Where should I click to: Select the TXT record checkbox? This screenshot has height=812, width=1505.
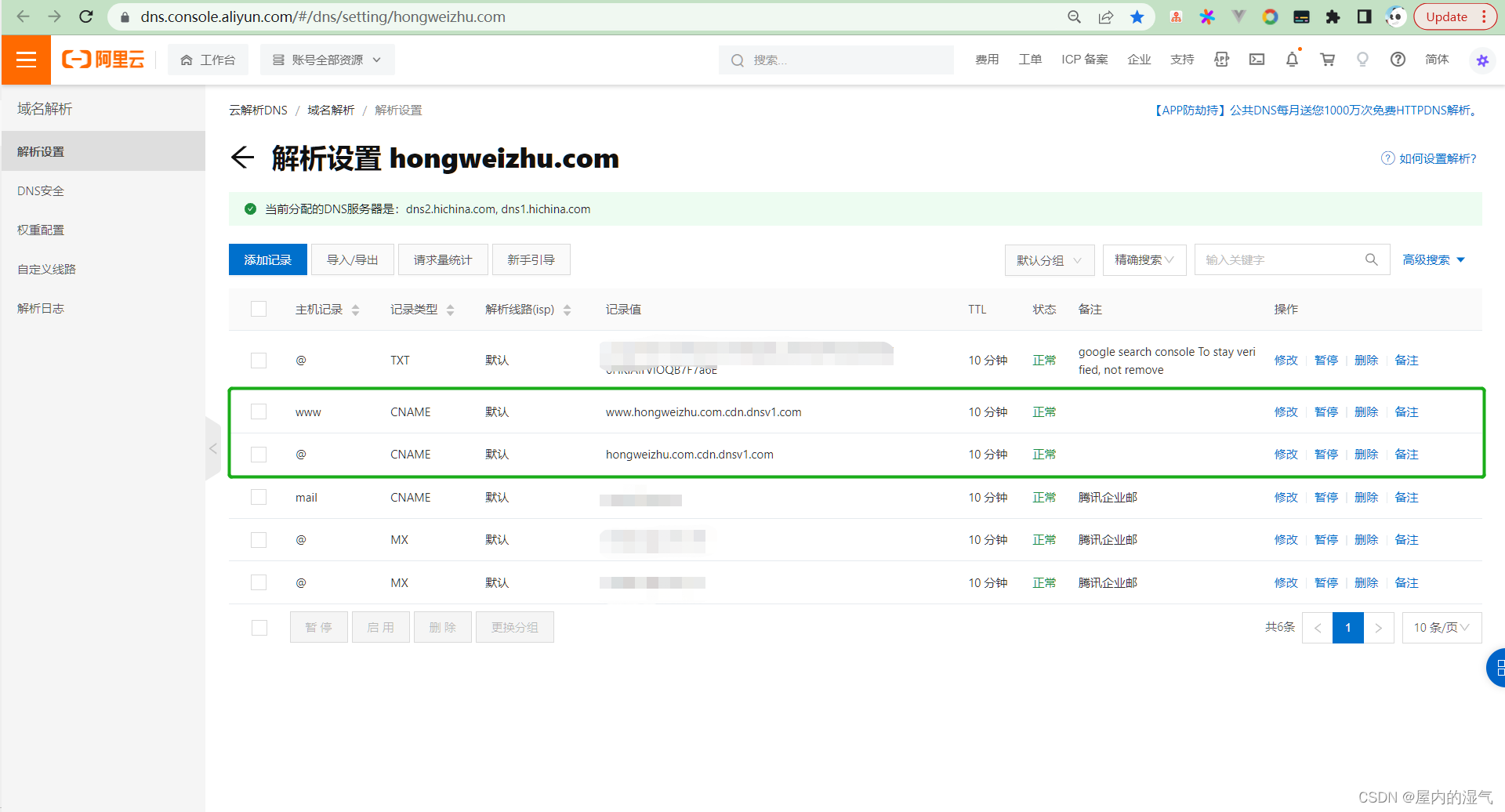(x=259, y=360)
